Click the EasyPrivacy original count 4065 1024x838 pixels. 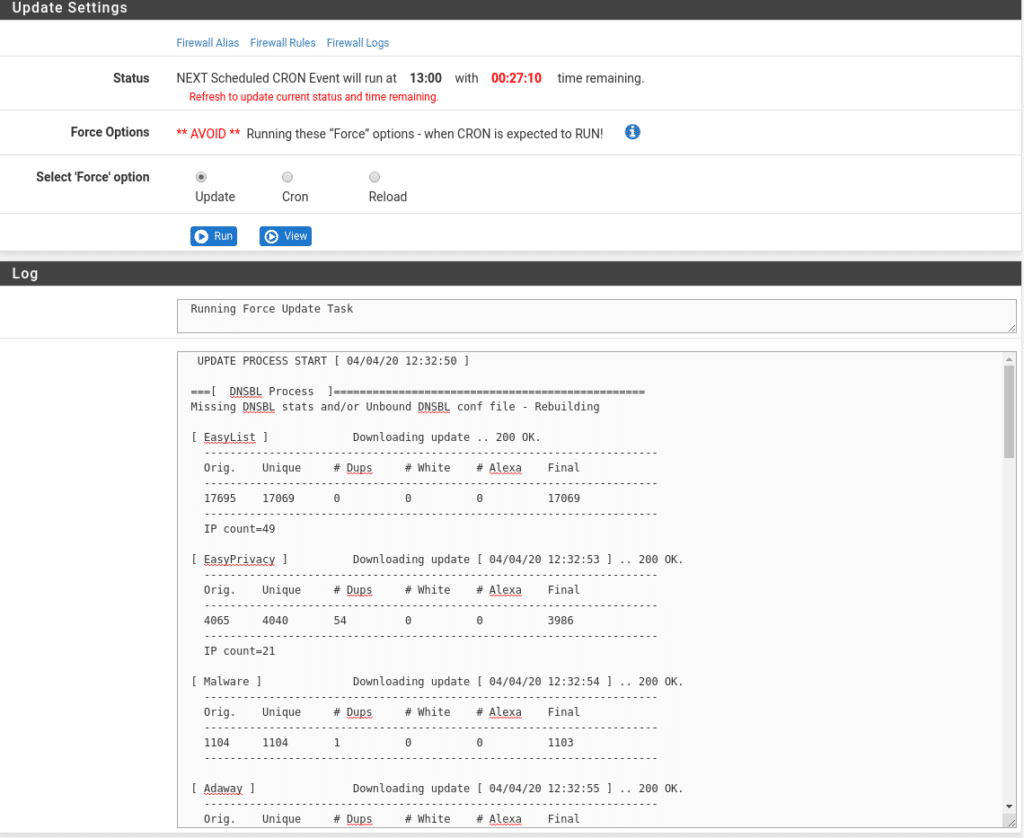217,620
